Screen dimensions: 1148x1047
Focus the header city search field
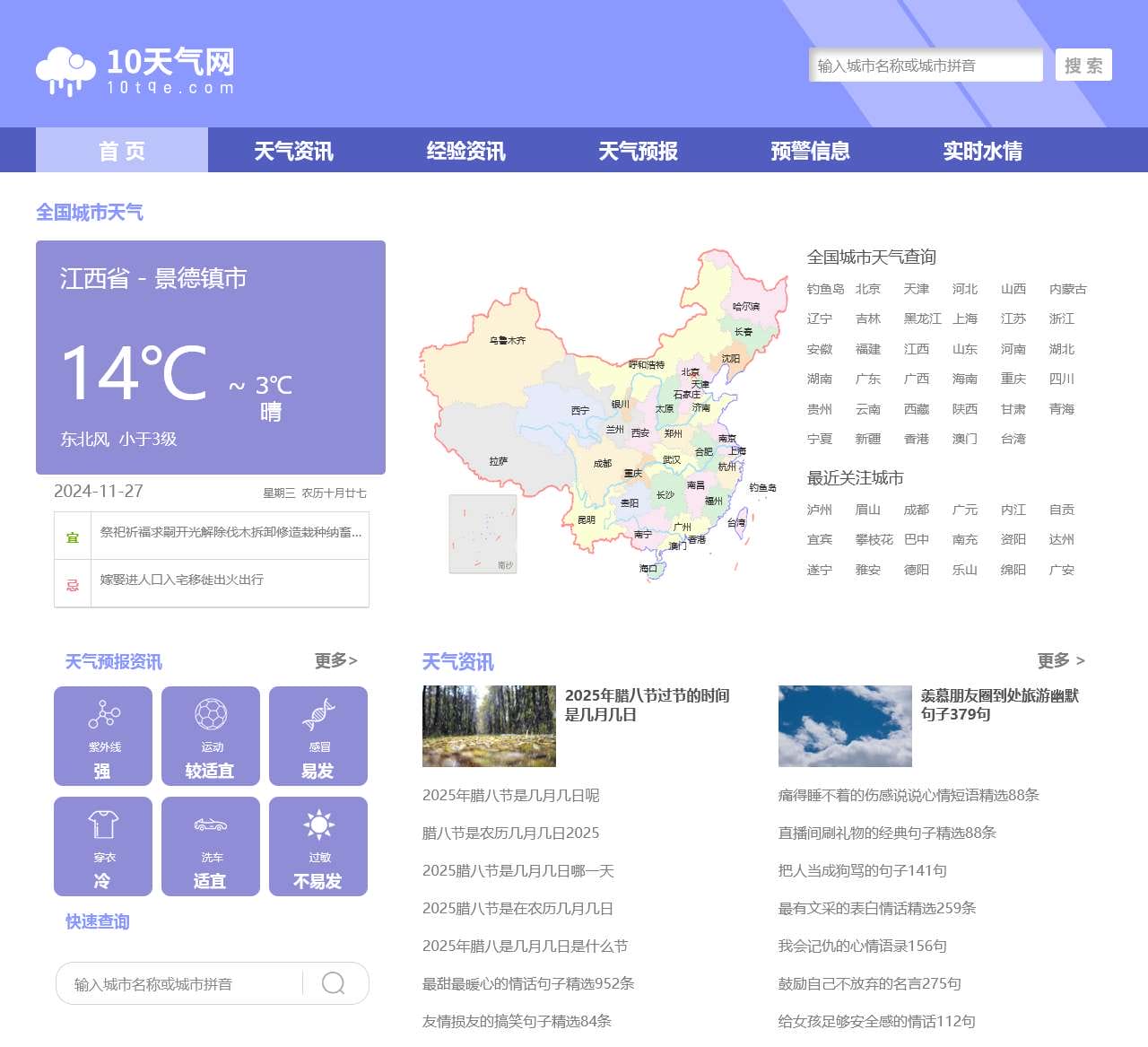pyautogui.click(x=926, y=65)
